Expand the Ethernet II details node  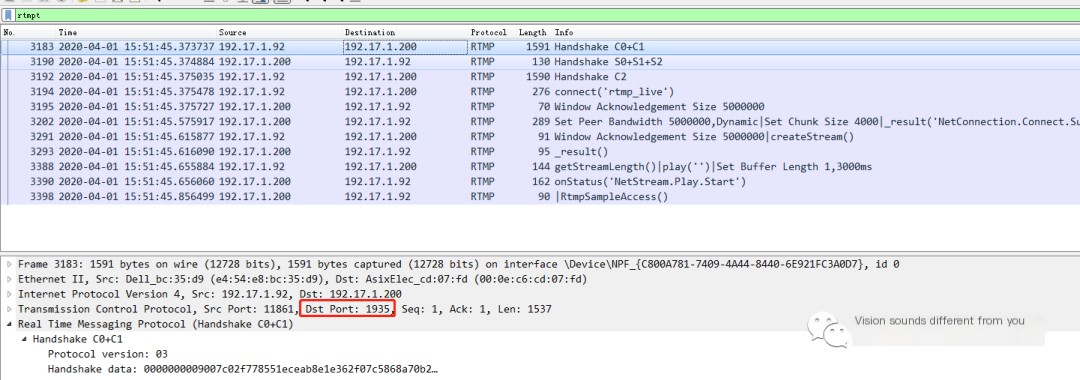(x=9, y=279)
